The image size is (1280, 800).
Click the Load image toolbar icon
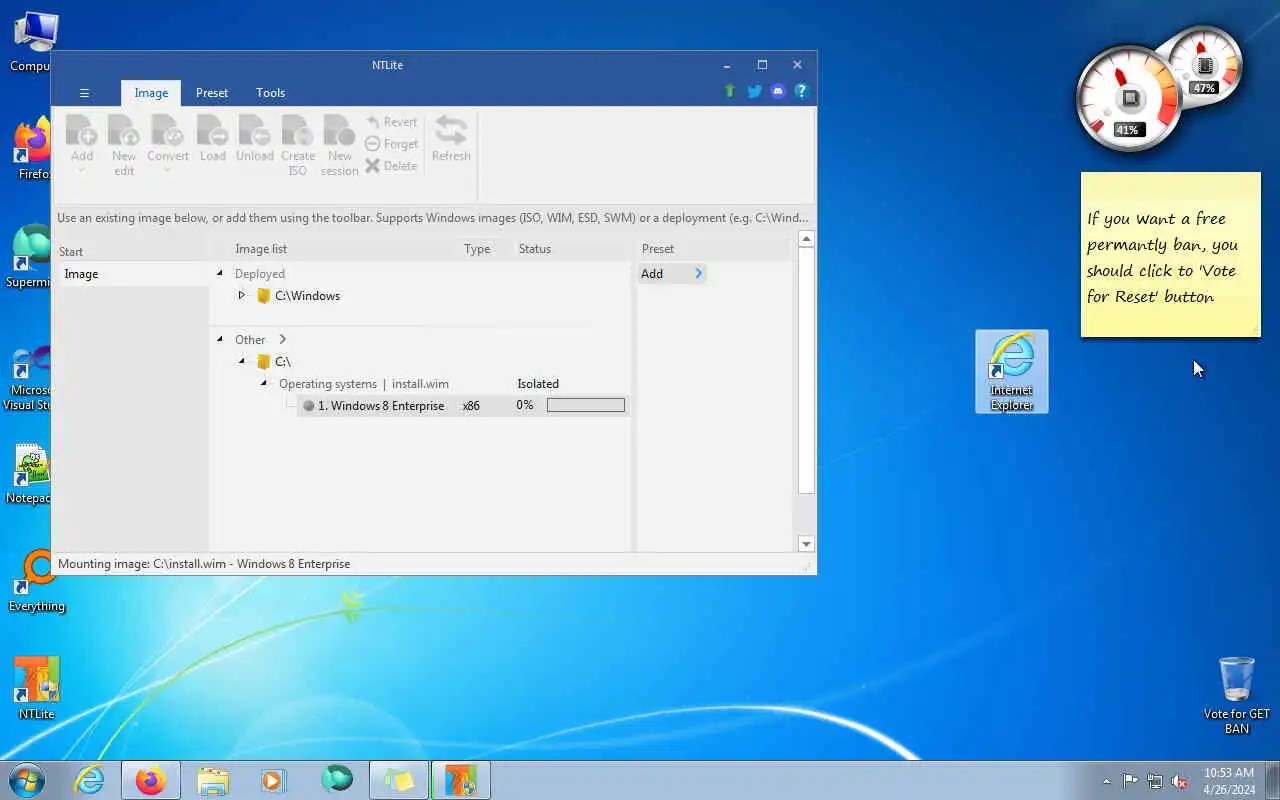[x=212, y=138]
